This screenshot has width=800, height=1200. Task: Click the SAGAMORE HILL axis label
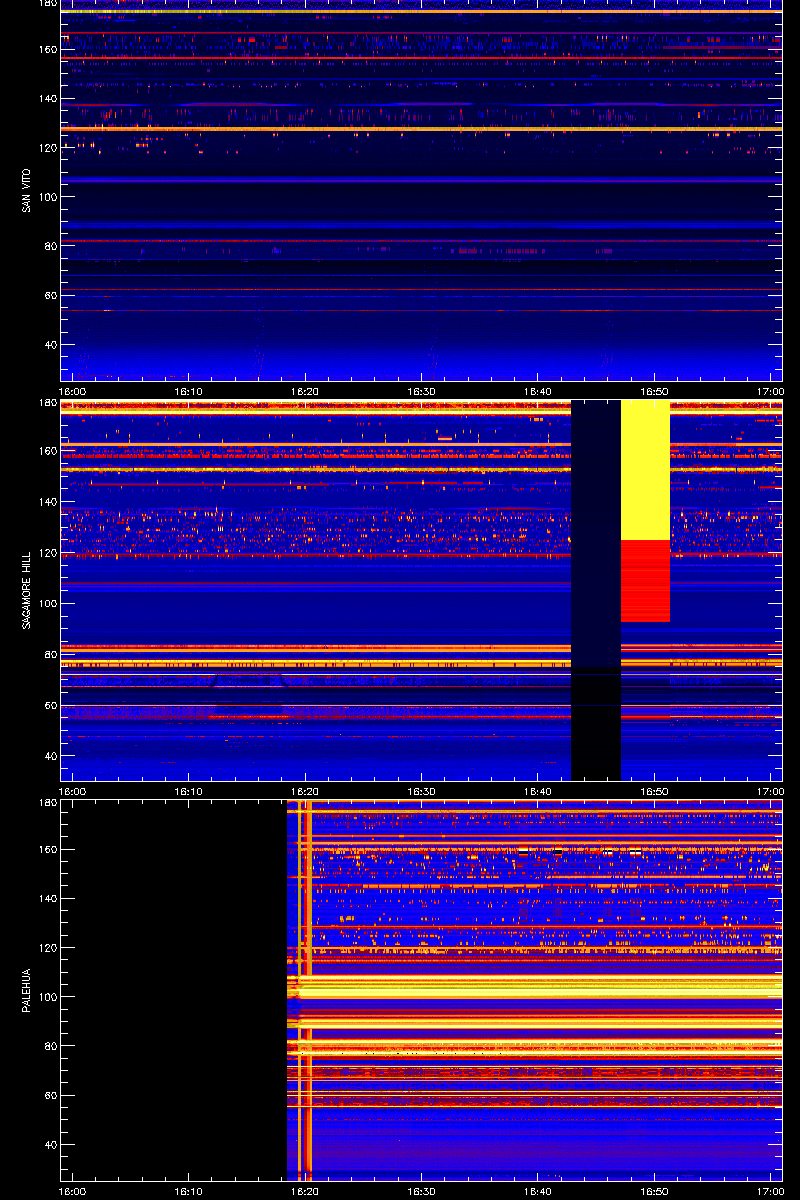point(26,590)
